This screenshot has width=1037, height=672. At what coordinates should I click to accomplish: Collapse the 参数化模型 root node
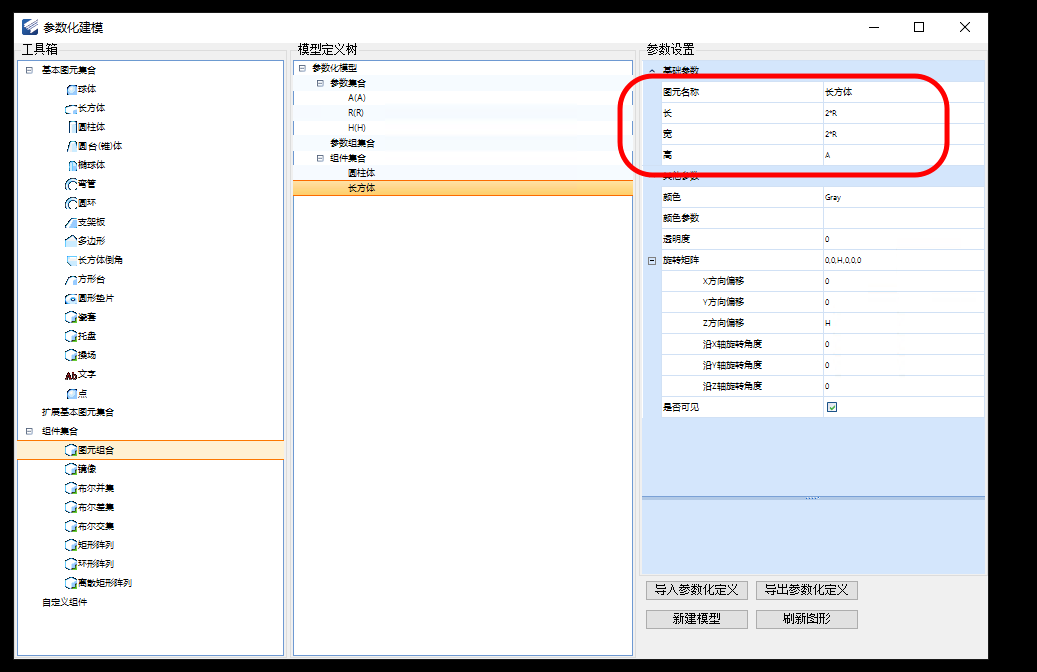tap(302, 68)
